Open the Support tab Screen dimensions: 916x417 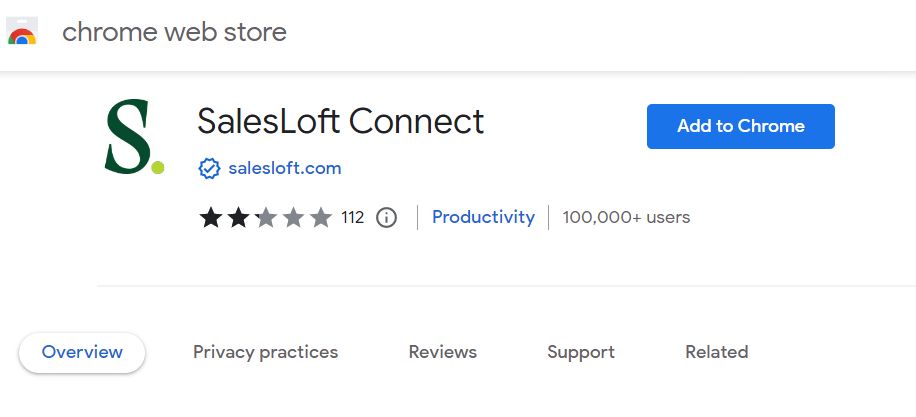580,352
